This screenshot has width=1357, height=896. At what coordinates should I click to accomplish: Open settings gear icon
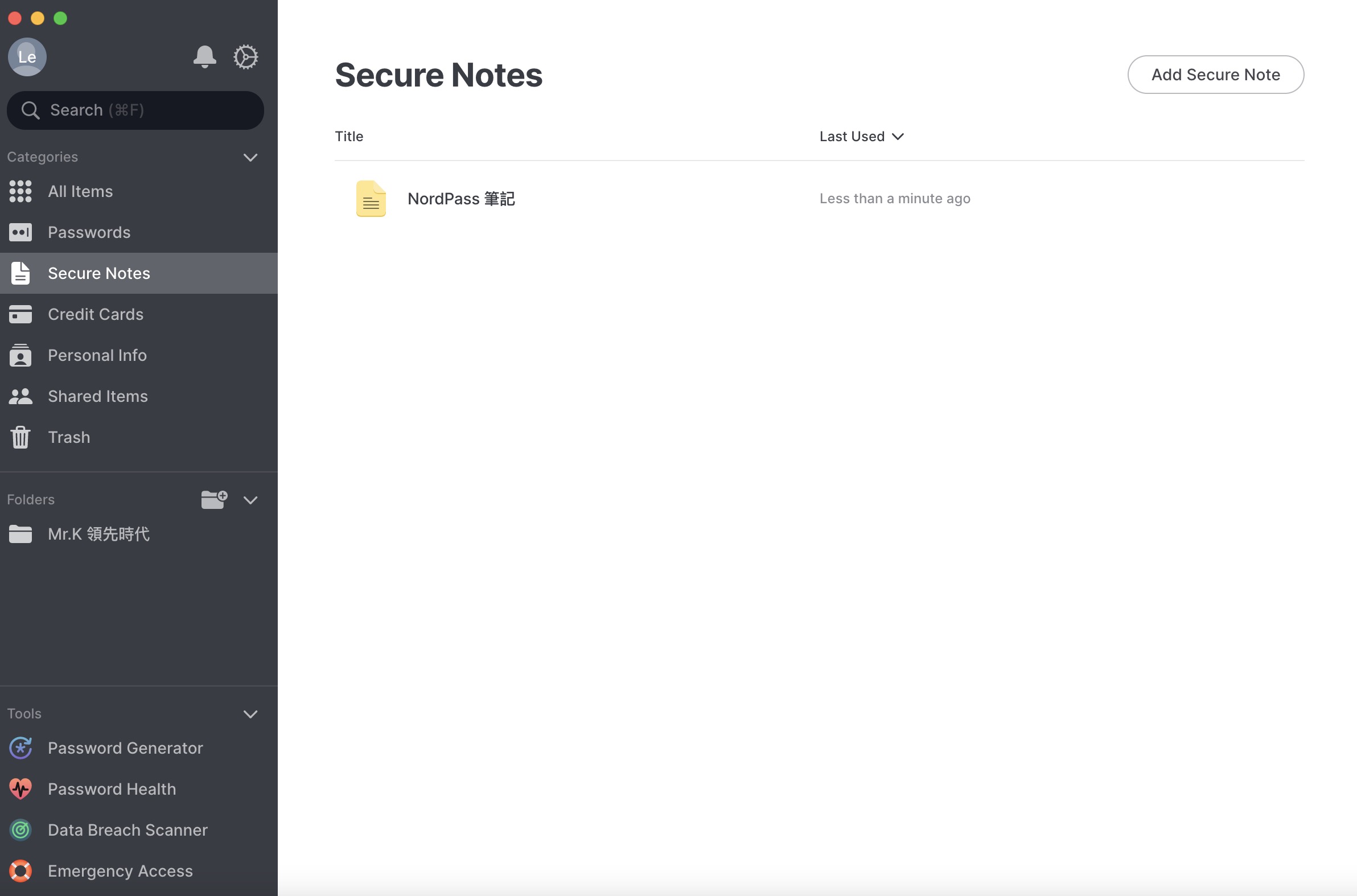pyautogui.click(x=246, y=56)
